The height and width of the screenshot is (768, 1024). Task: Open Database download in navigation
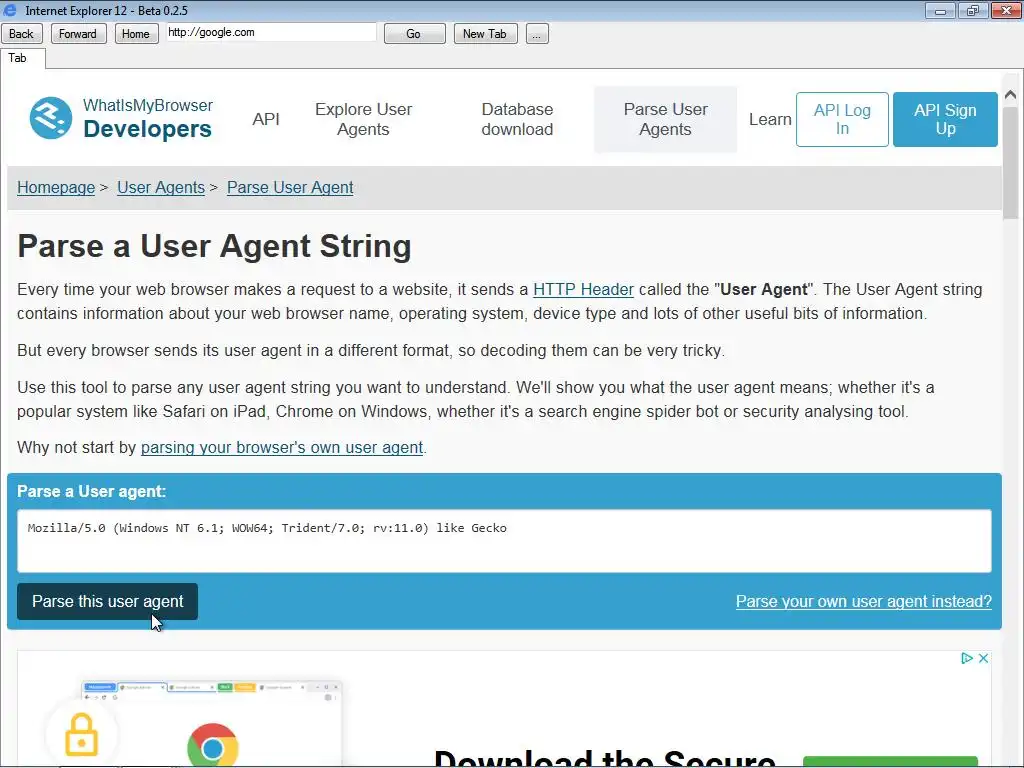(517, 119)
